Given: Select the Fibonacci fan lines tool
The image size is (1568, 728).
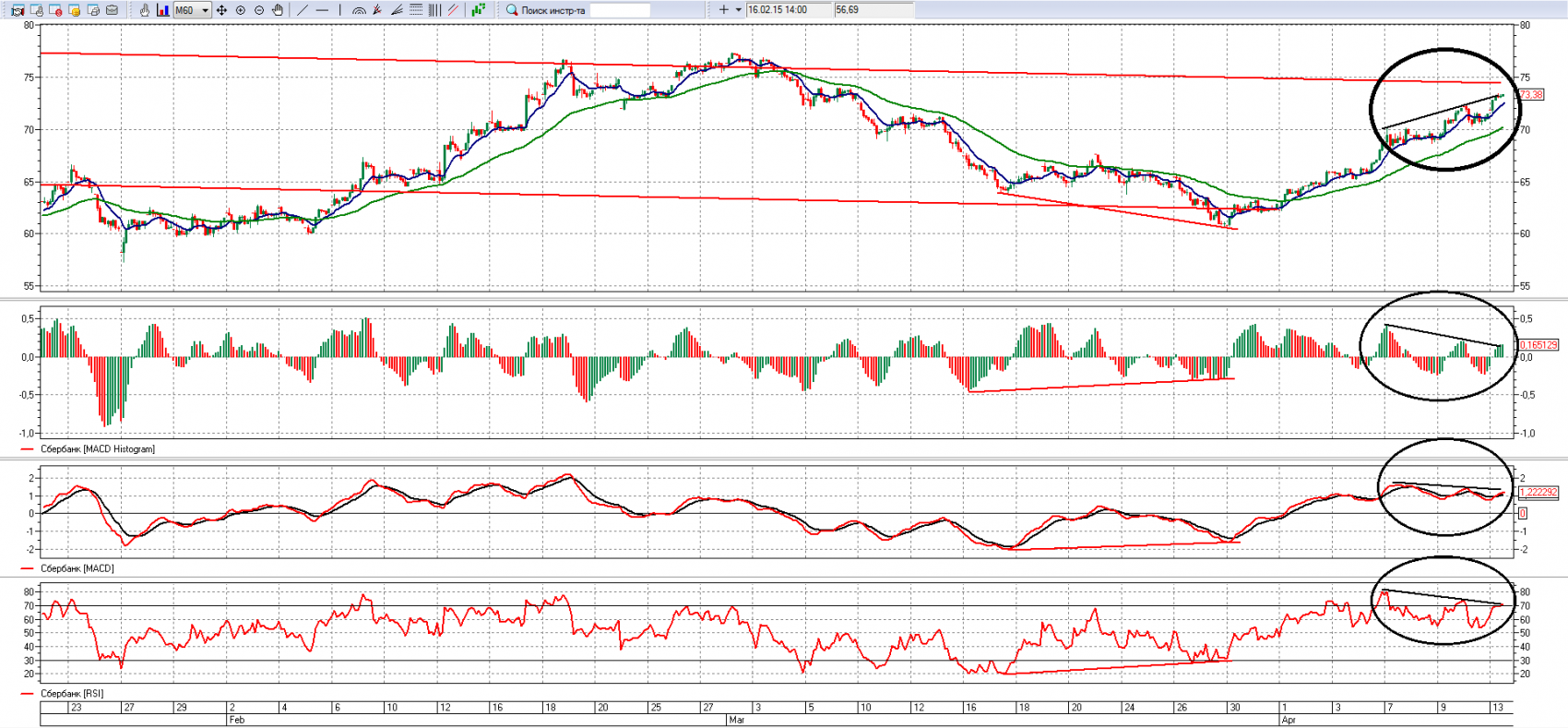Looking at the screenshot, I should [x=397, y=10].
